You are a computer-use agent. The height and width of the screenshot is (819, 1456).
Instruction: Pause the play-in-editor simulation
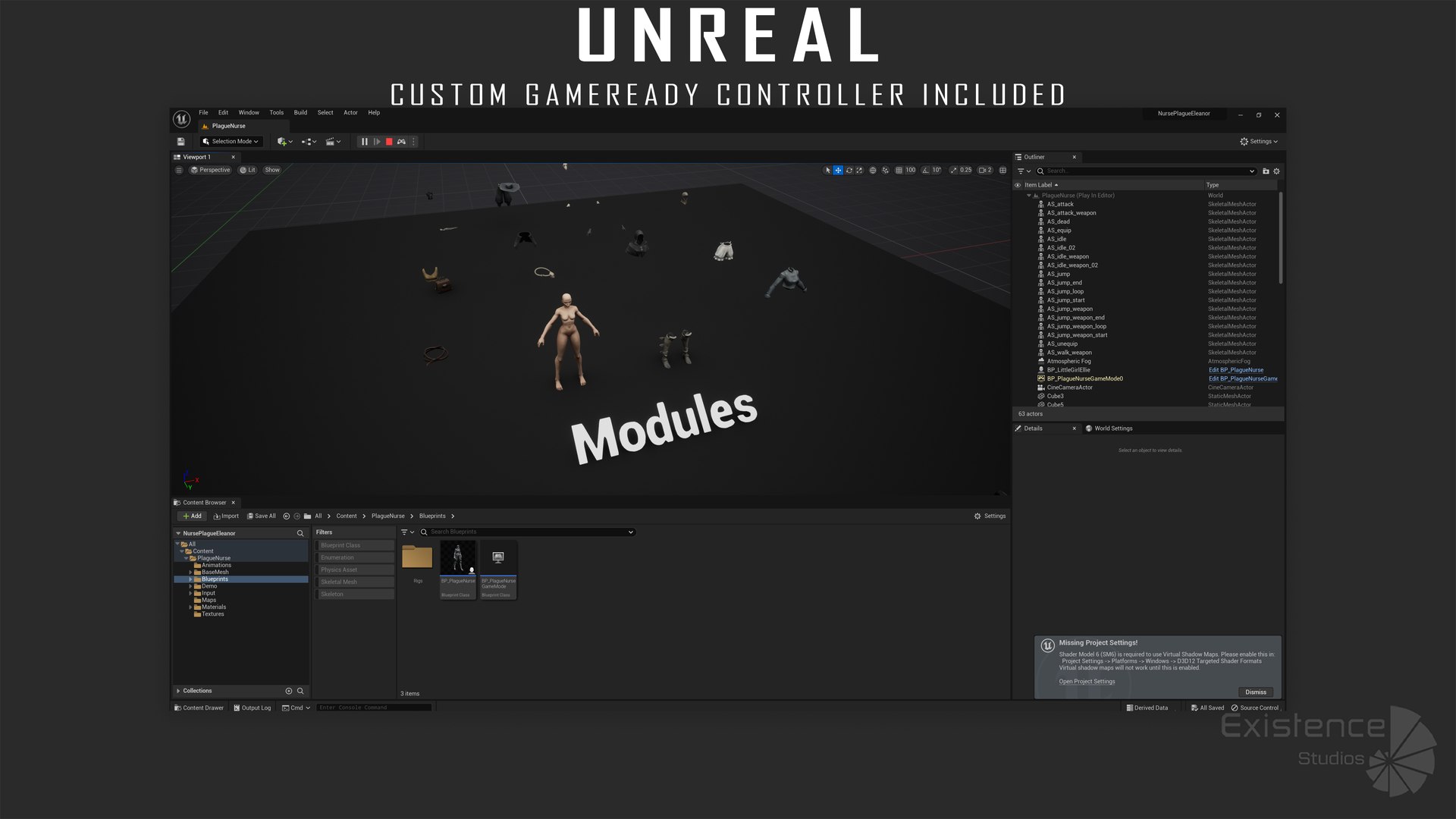365,142
